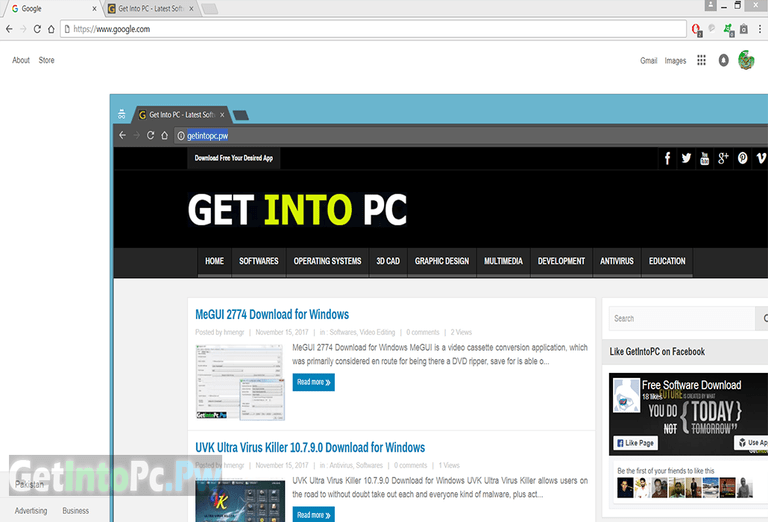Open UVK Ultra Virus Killer post title

click(x=310, y=448)
